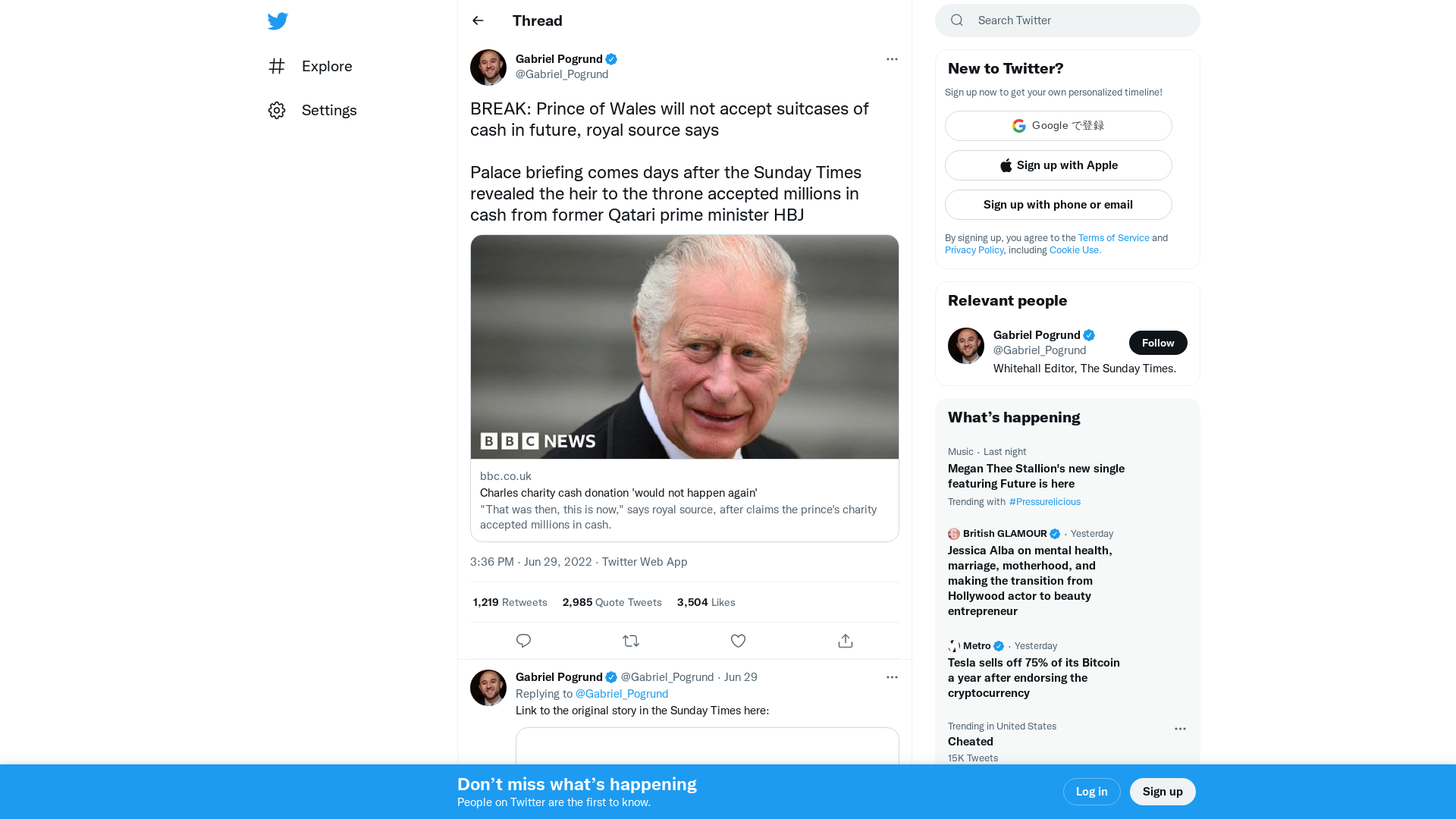Open more options on the main tweet
The image size is (1456, 819).
tap(892, 59)
